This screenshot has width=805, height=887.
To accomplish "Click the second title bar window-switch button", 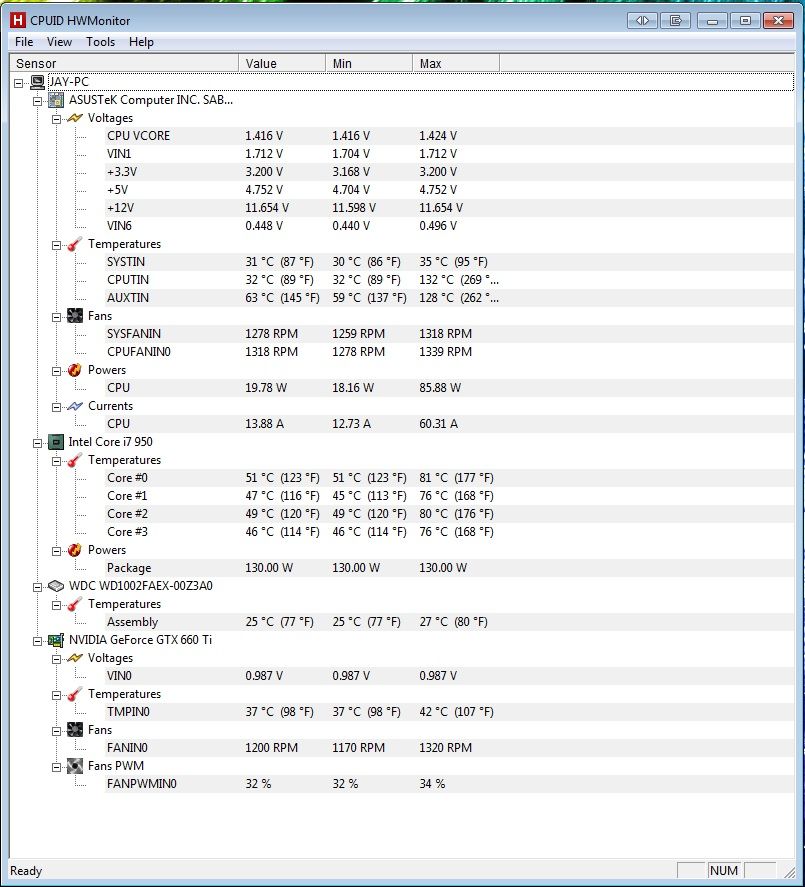I will pos(675,21).
